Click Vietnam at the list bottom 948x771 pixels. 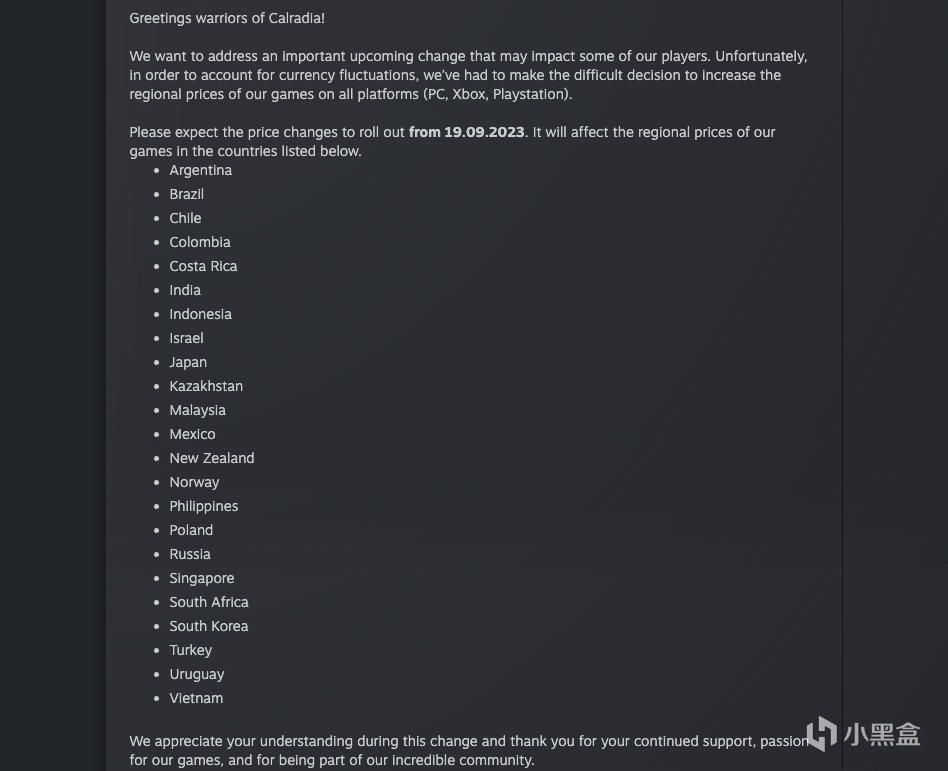point(196,698)
